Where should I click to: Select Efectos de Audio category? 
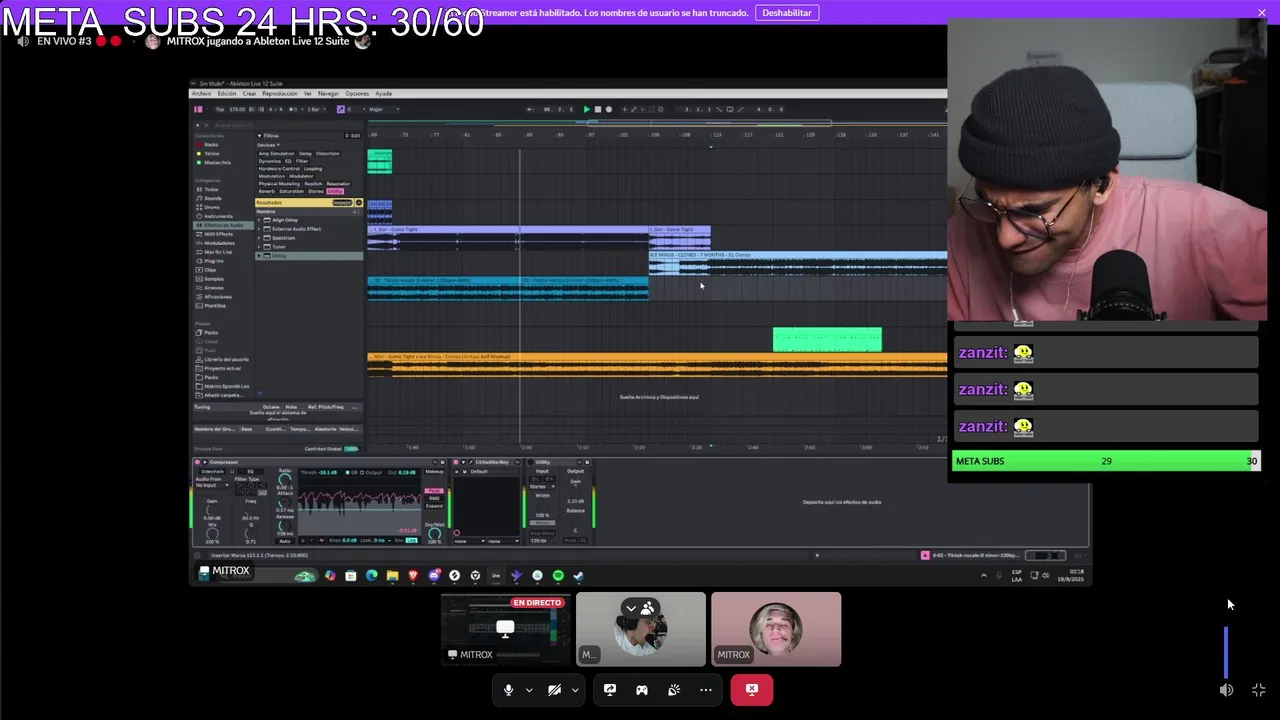pos(223,225)
